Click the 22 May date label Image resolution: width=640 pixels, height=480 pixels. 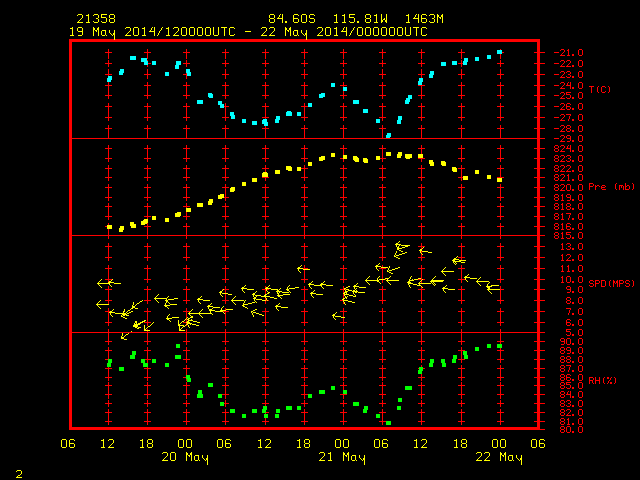[x=499, y=457]
